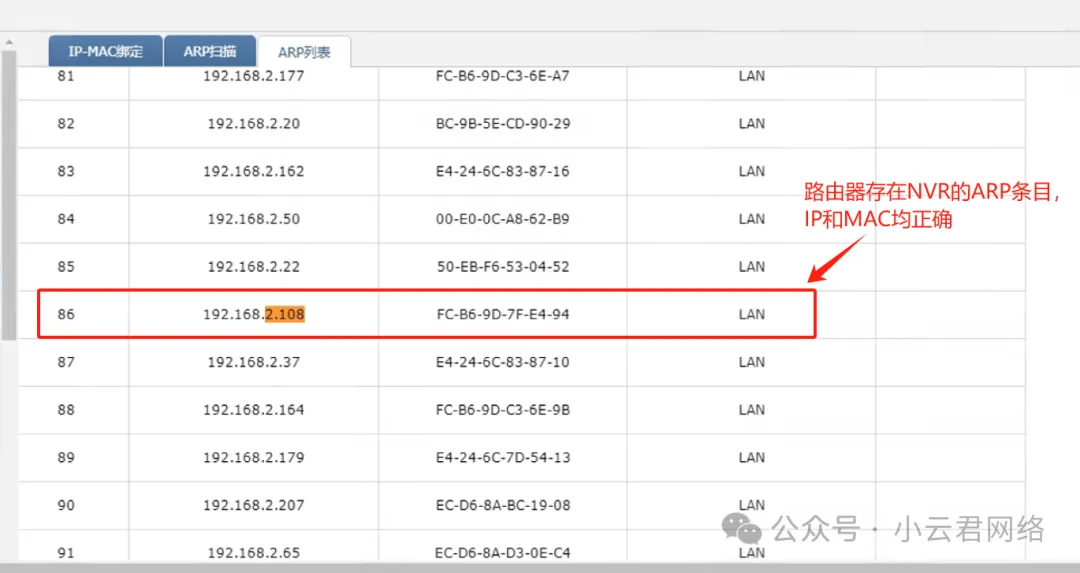Select IP address 192.168.2.177
1080x573 pixels.
pyautogui.click(x=254, y=76)
